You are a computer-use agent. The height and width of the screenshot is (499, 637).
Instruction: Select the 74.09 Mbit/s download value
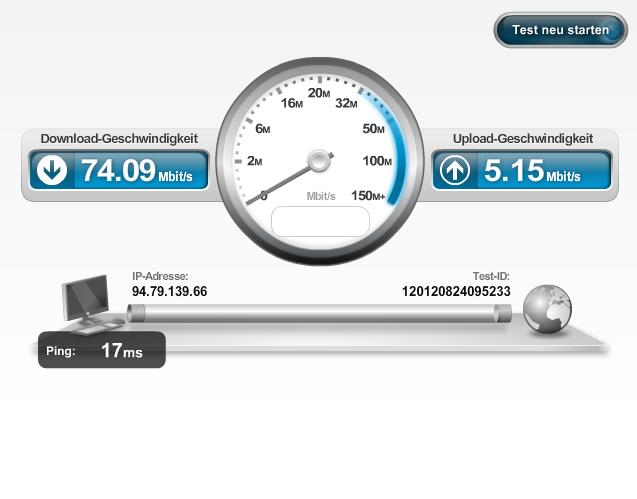(137, 170)
